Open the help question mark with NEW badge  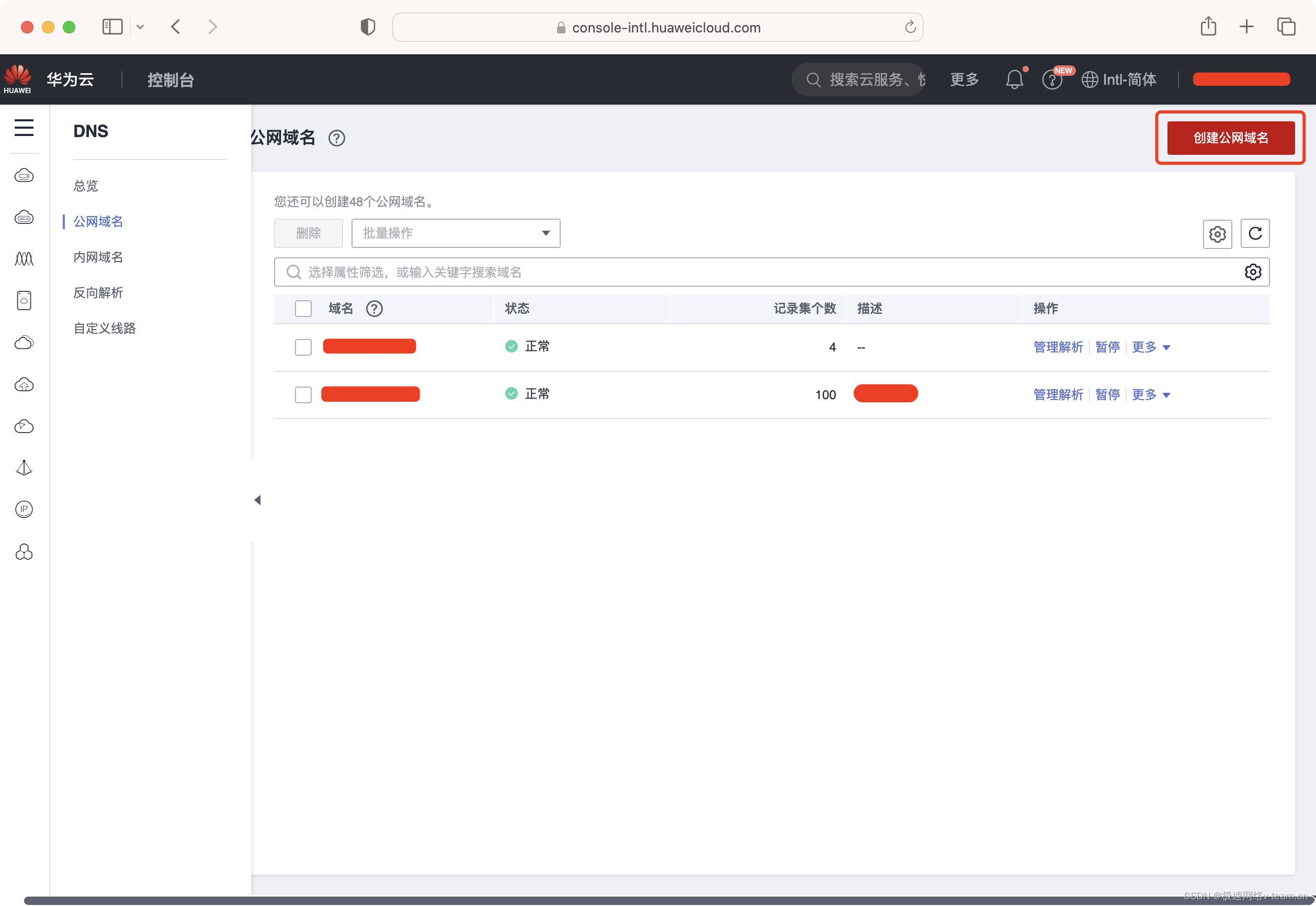click(x=1051, y=80)
